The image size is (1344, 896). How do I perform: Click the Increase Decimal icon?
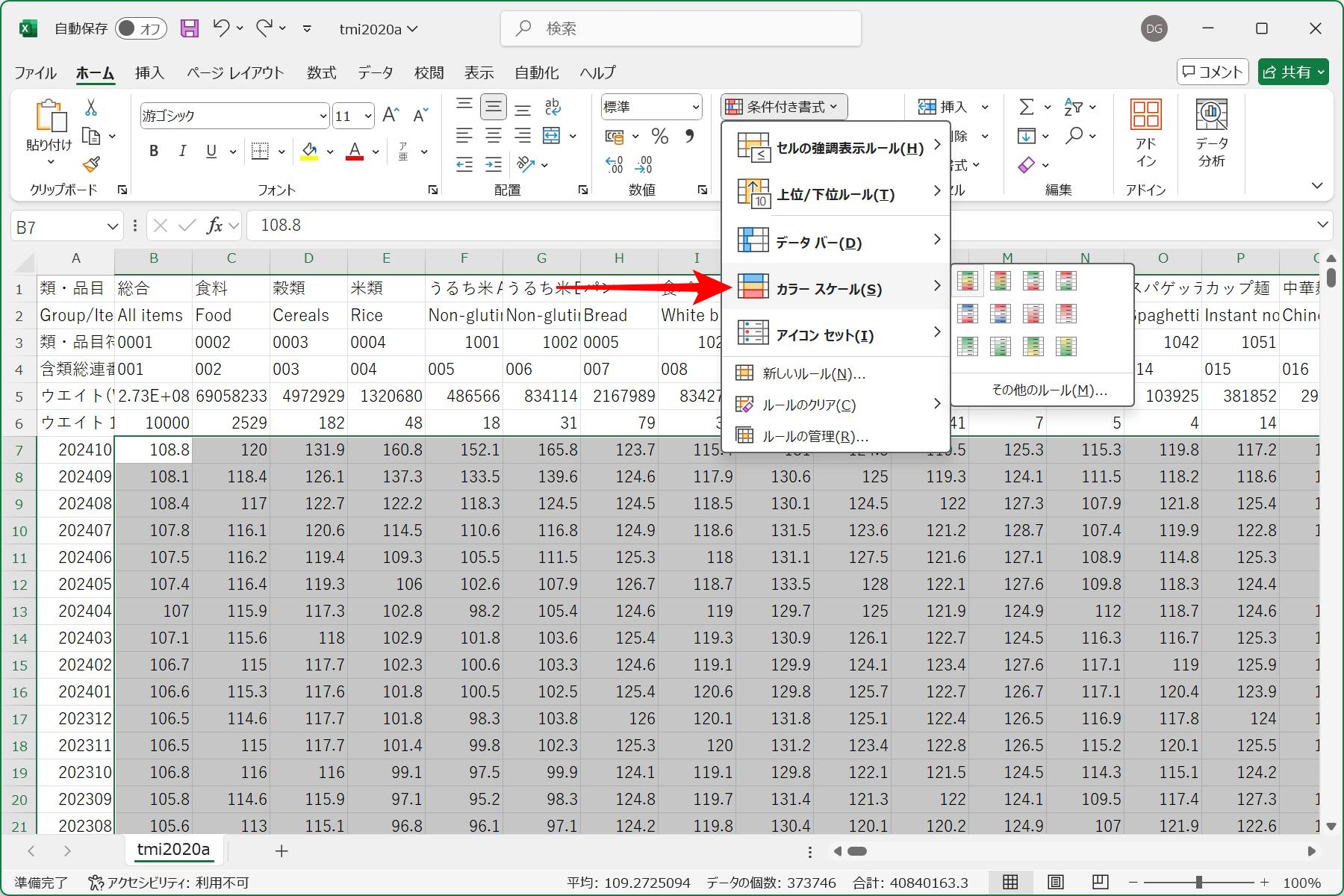pyautogui.click(x=614, y=164)
